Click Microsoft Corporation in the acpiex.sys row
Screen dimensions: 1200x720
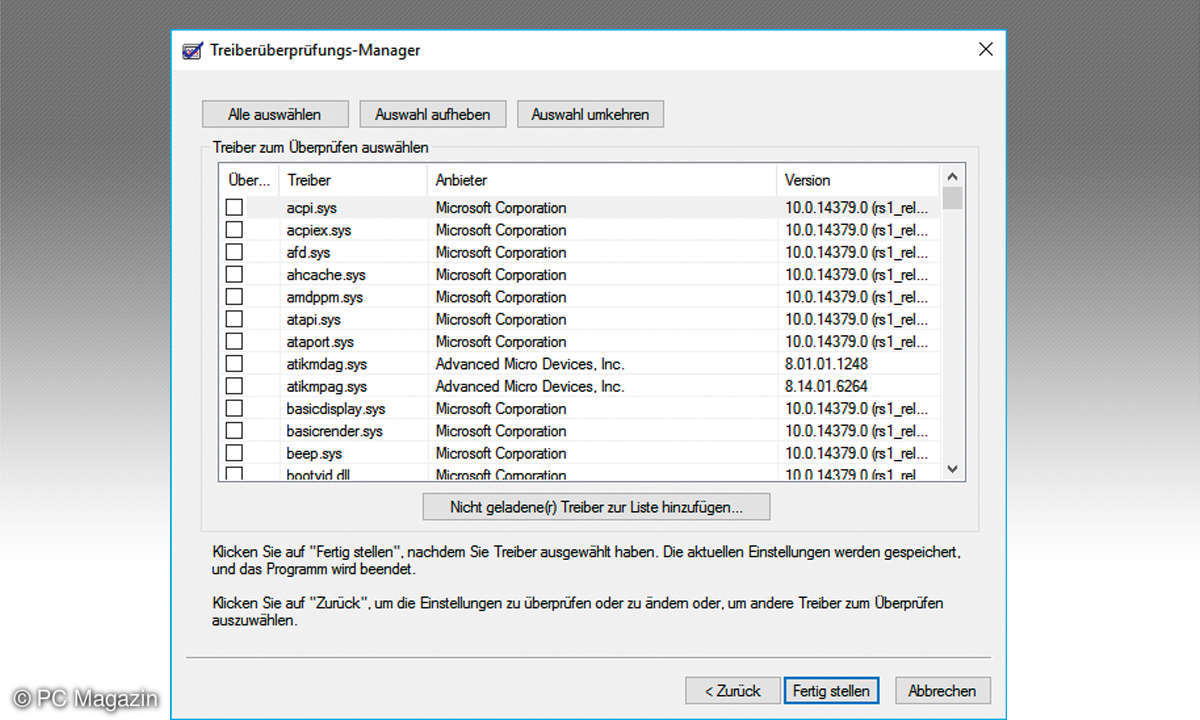click(x=501, y=230)
